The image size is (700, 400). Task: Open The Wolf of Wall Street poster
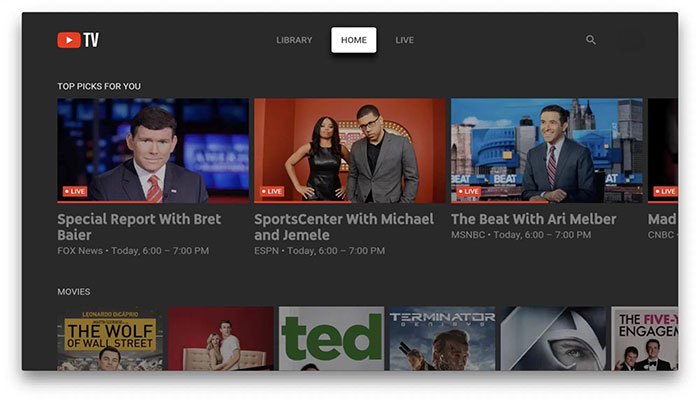click(x=110, y=338)
